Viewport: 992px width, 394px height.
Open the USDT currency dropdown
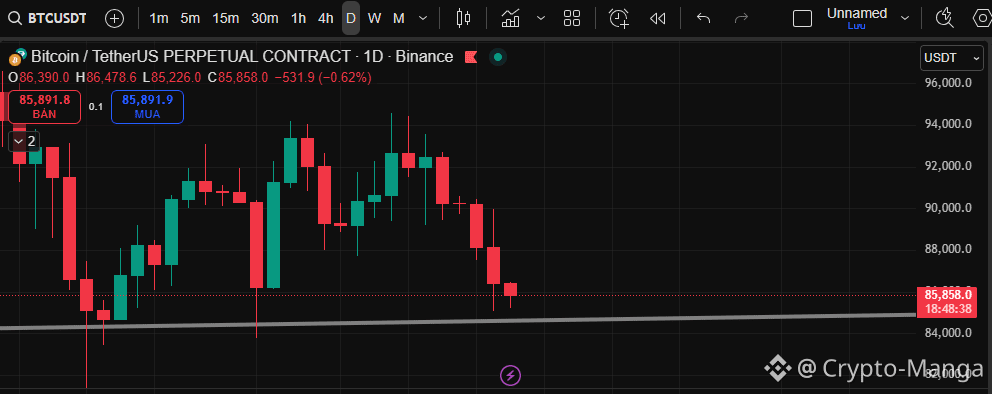coord(952,58)
